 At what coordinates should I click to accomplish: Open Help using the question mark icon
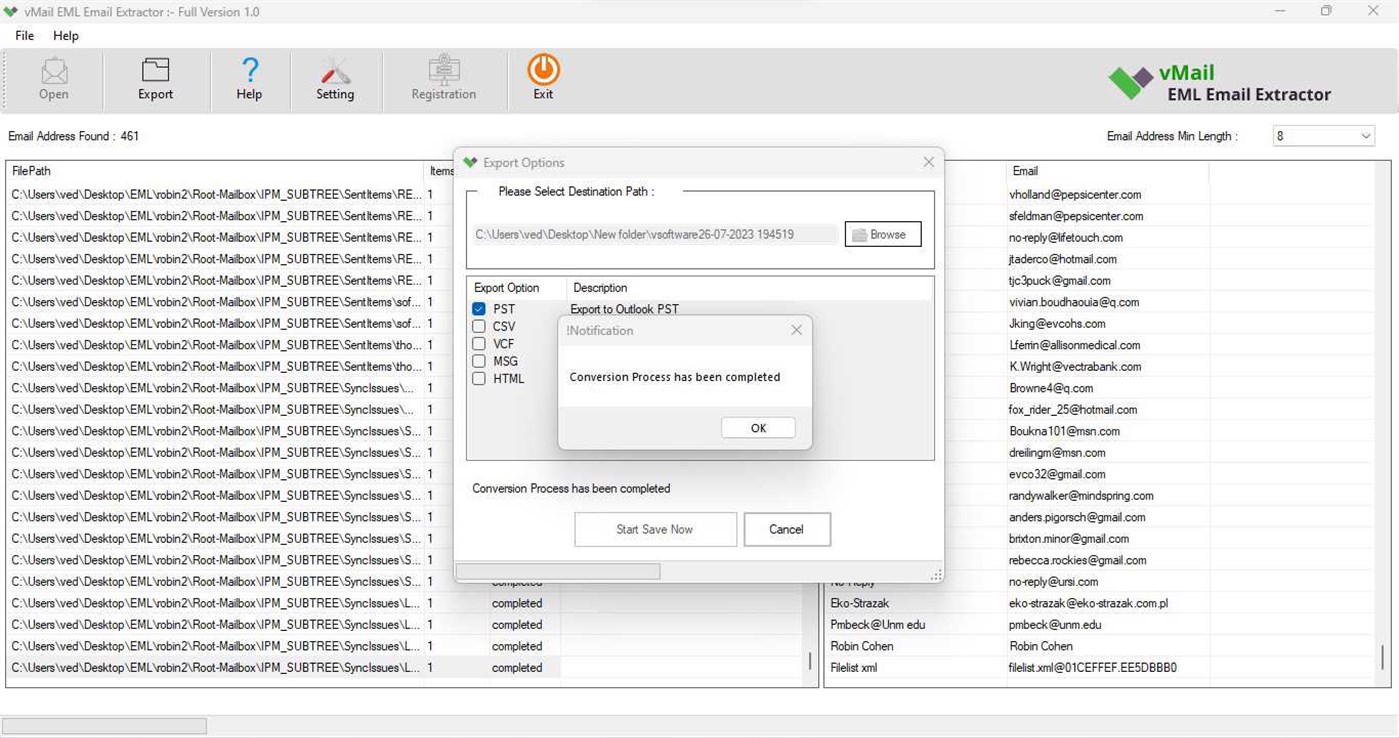248,77
